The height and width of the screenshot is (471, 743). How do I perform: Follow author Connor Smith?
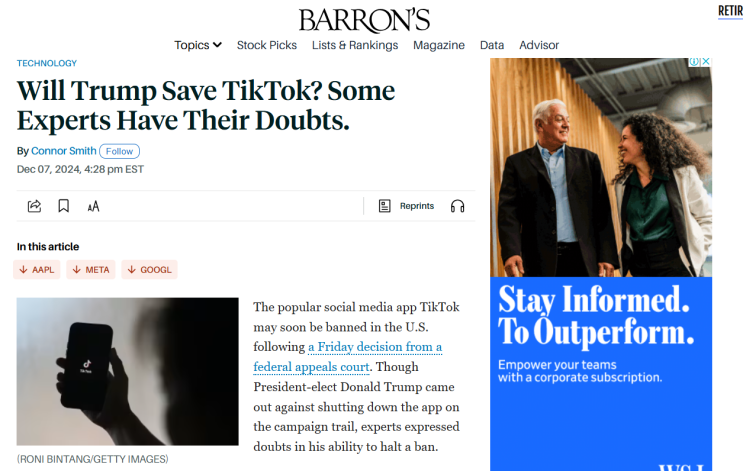coord(119,151)
